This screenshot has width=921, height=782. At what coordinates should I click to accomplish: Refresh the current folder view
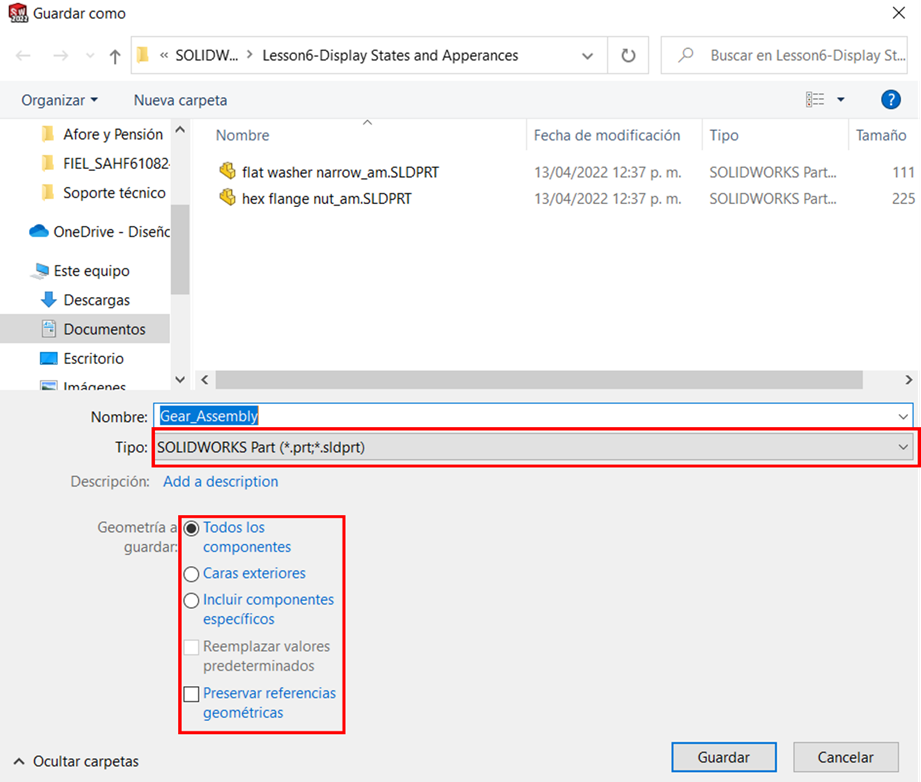click(628, 55)
